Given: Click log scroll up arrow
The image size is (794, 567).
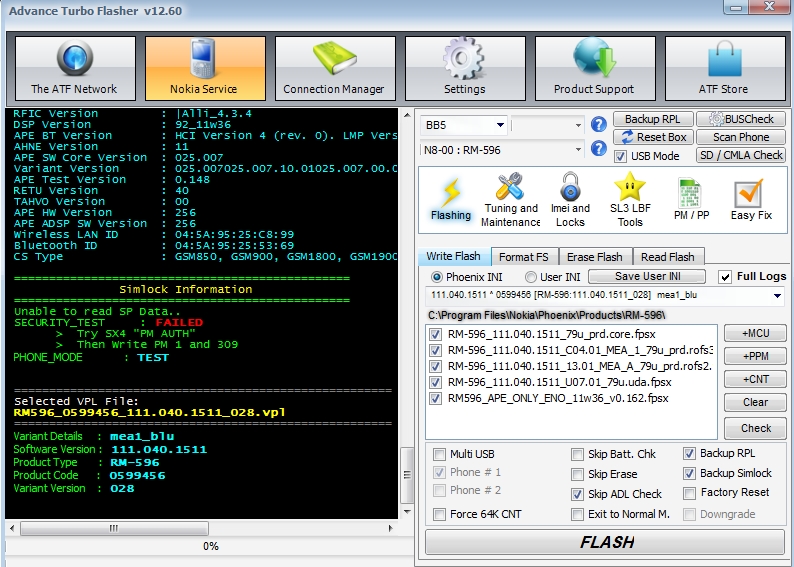Looking at the screenshot, I should click(x=407, y=116).
